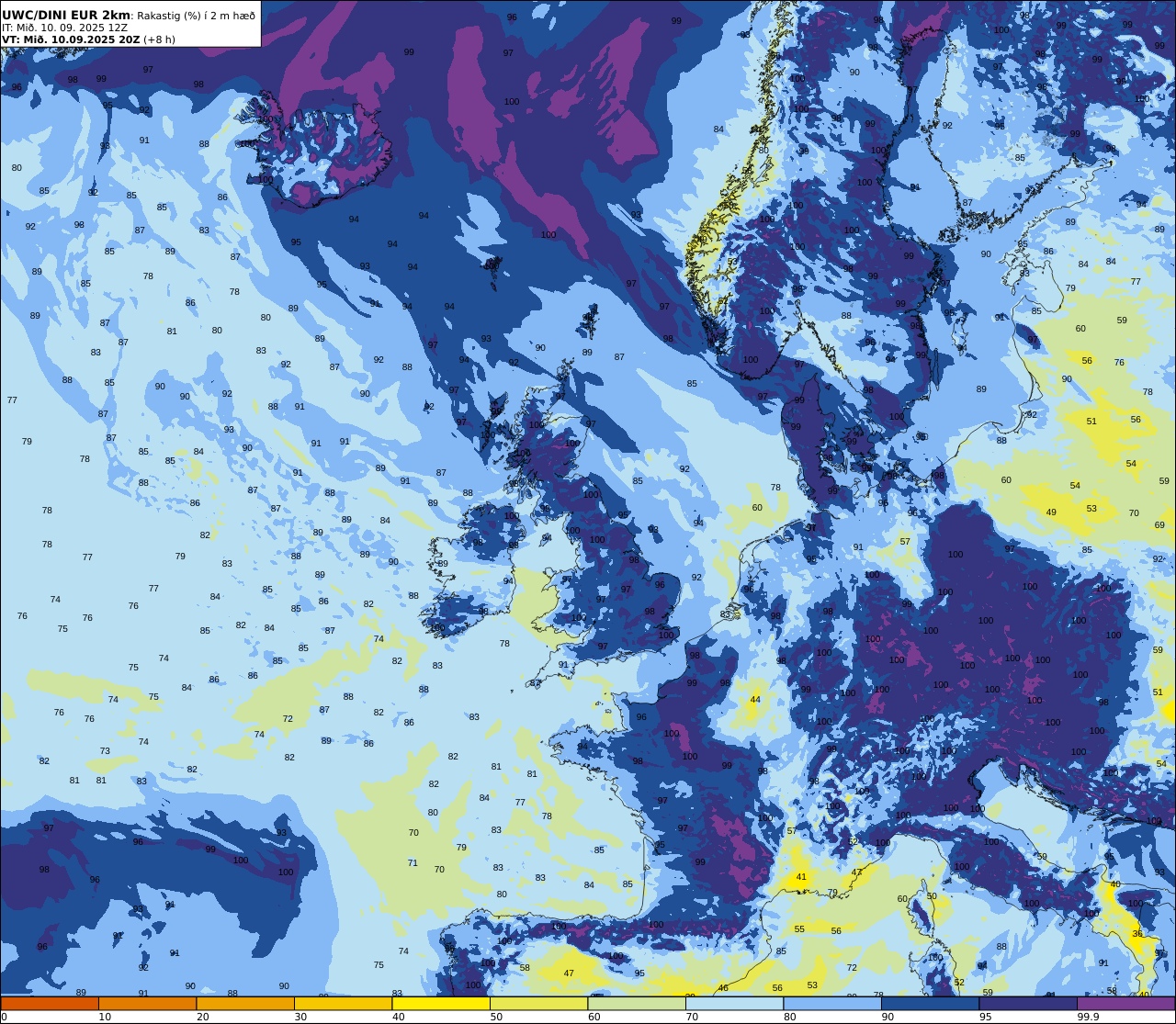Click the color bar tick label '10'

pyautogui.click(x=105, y=1017)
